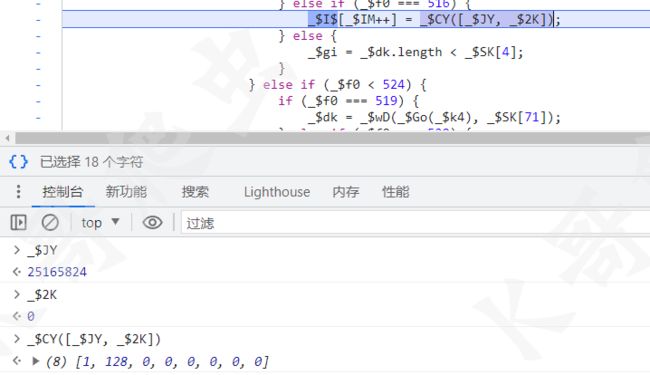Click the gutter dash beside the highlighted line

pos(38,19)
